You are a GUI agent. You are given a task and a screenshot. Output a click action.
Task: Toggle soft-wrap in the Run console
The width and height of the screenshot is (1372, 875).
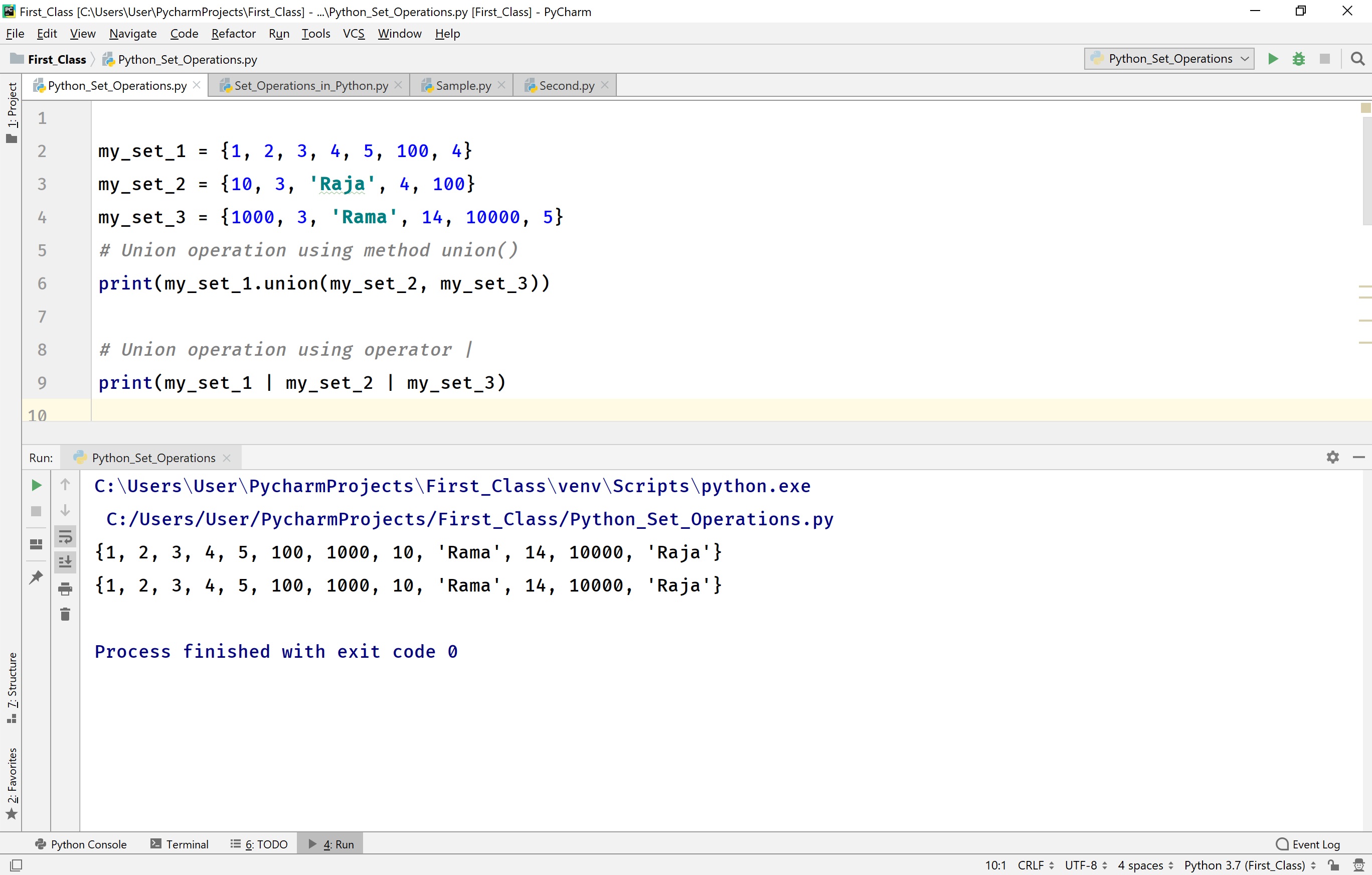click(x=65, y=536)
